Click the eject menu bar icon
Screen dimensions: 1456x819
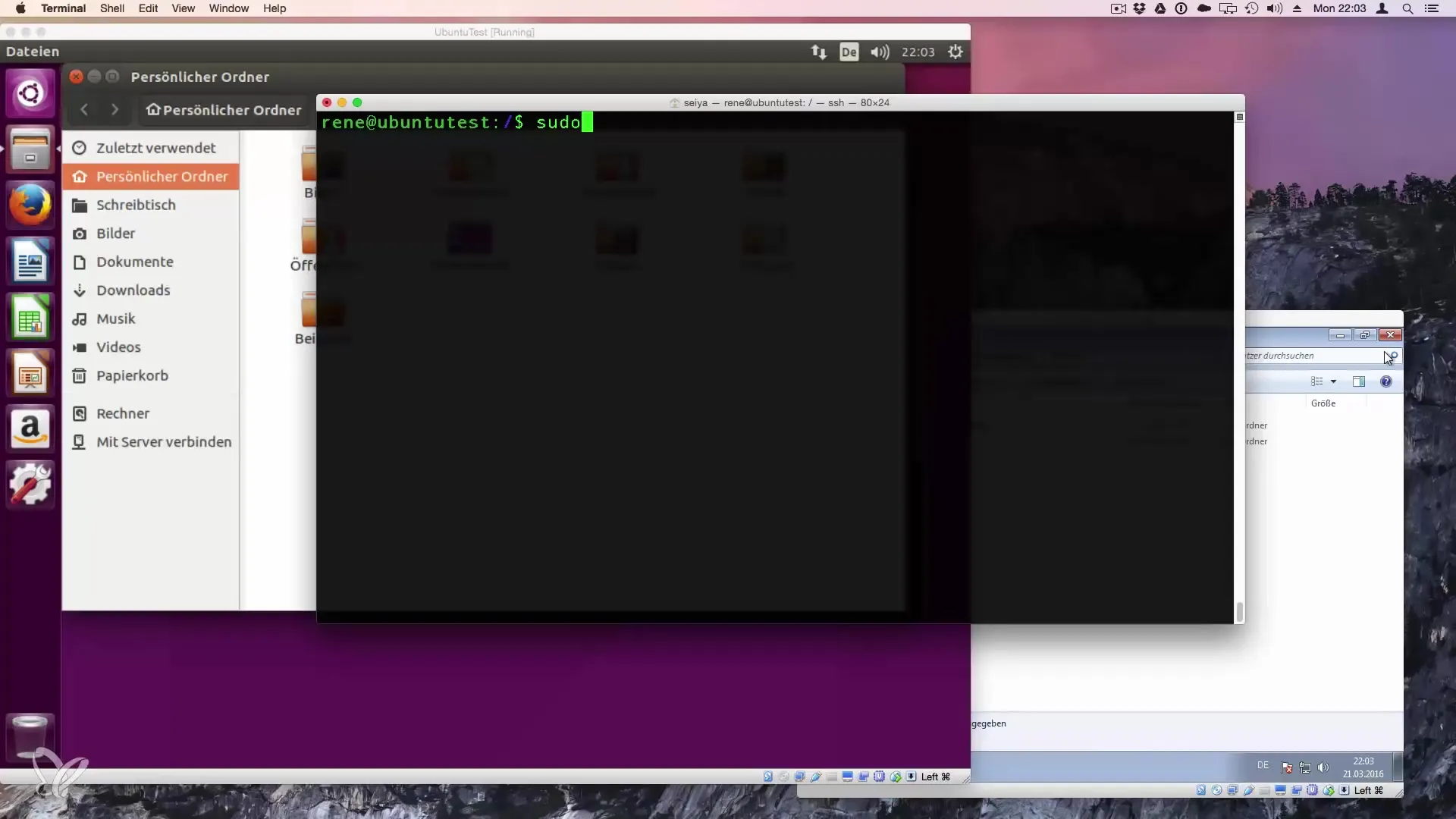pyautogui.click(x=1298, y=8)
